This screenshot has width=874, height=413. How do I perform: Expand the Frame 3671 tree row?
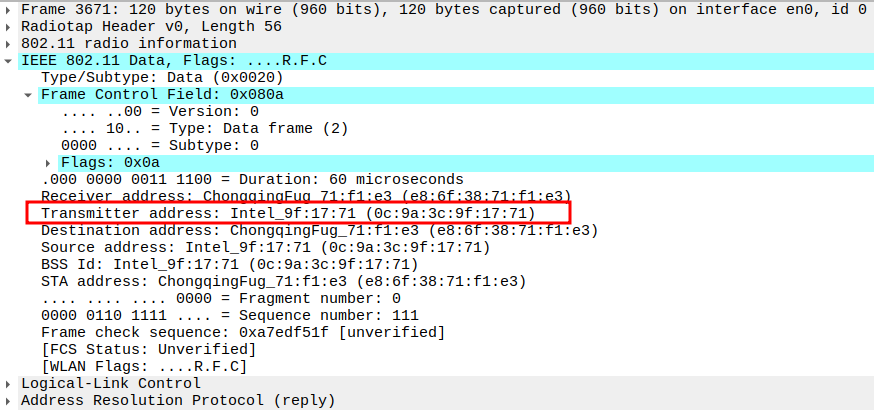point(9,9)
